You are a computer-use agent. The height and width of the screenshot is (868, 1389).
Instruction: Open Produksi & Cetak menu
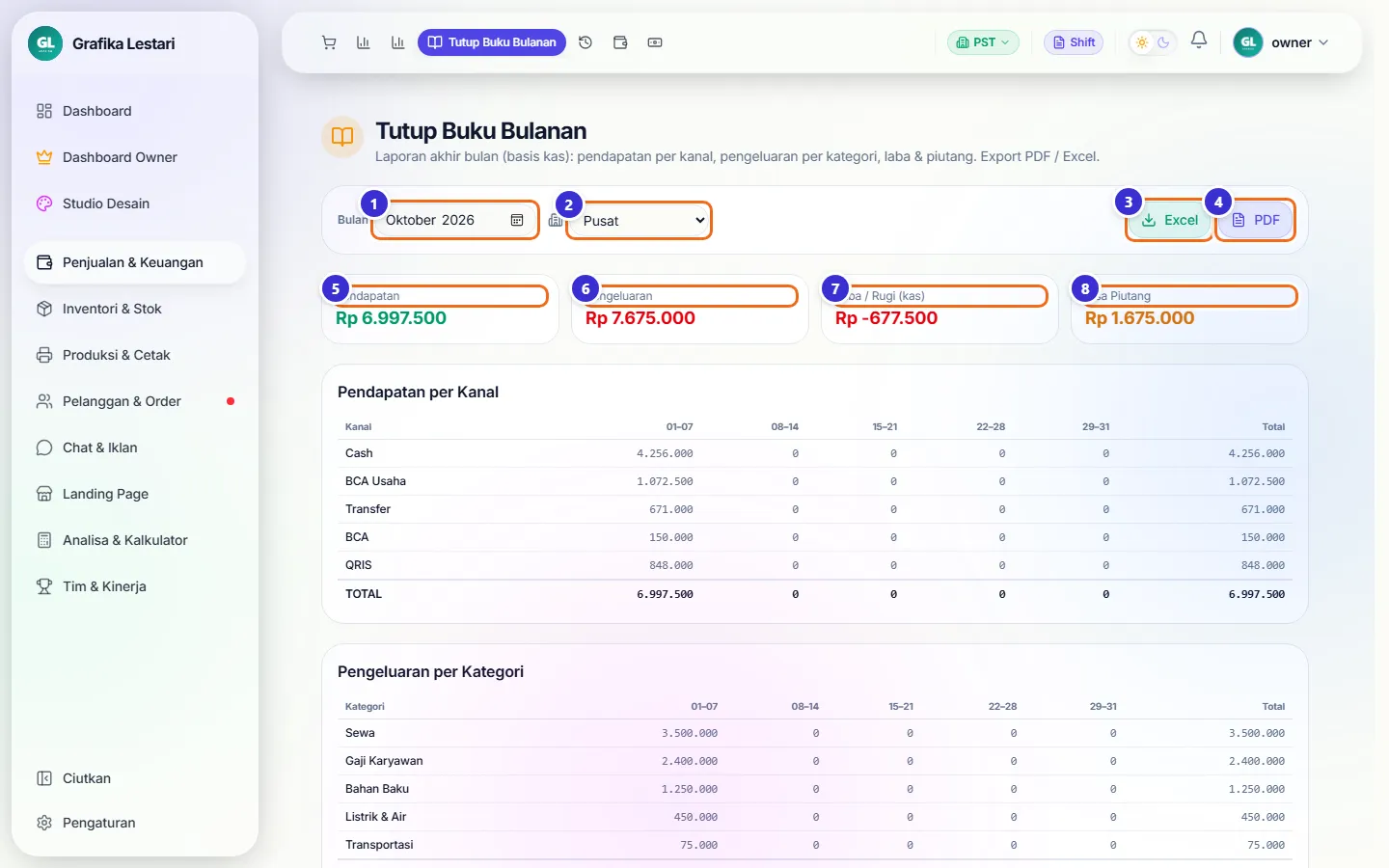click(x=135, y=355)
